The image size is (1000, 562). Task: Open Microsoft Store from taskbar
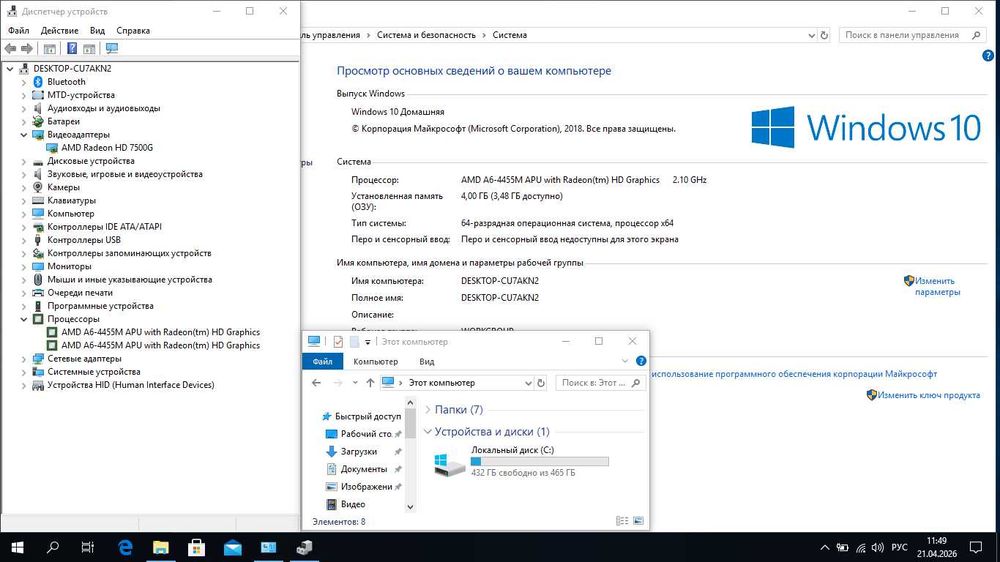(x=196, y=547)
